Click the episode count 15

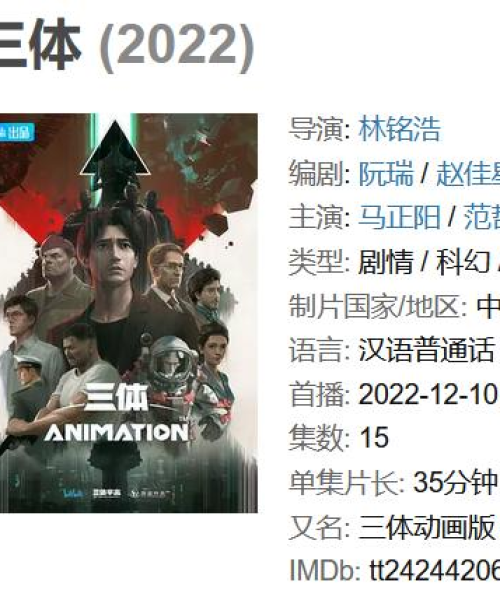(374, 437)
